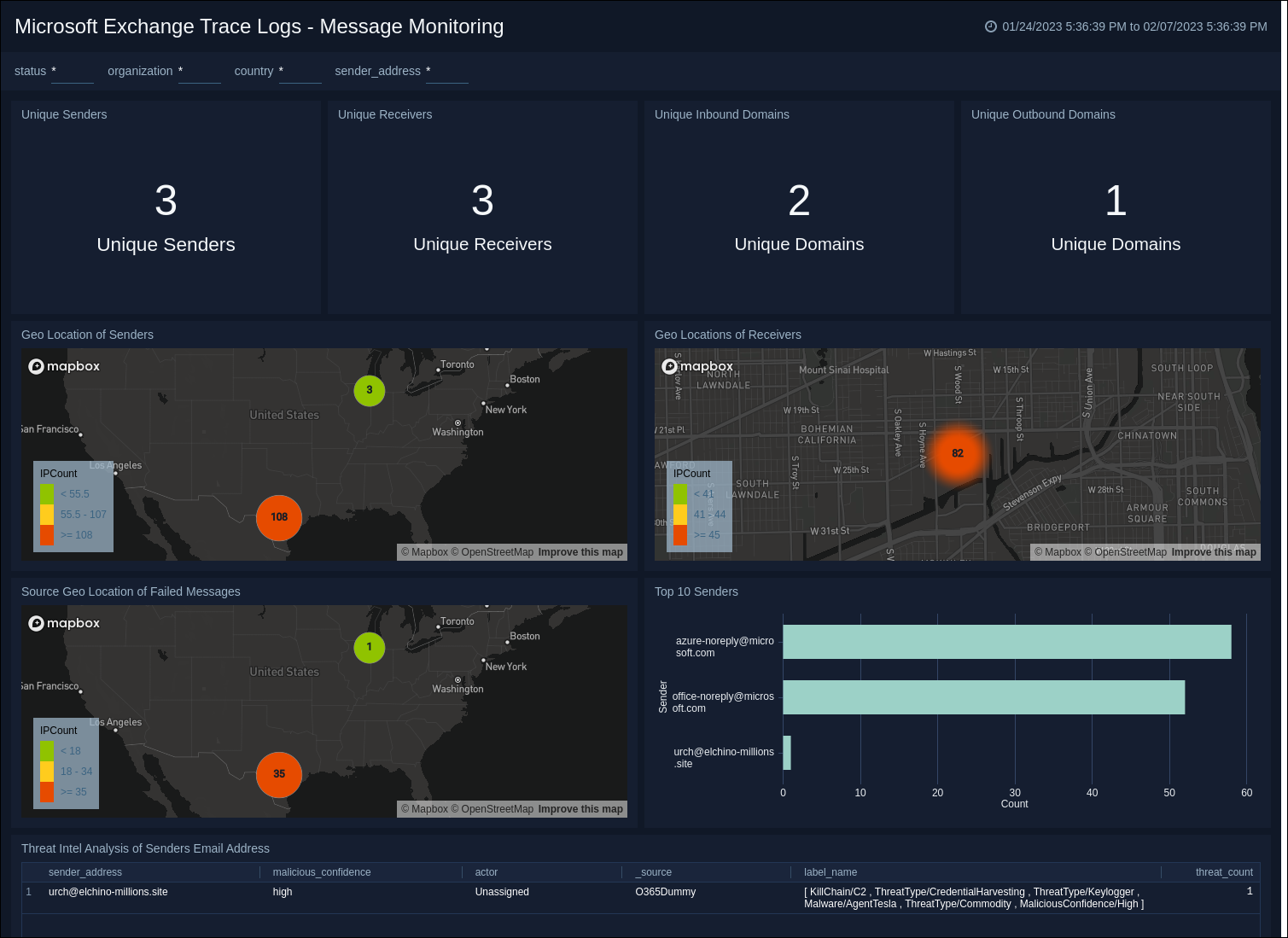Click the clock icon beside the time range
The width and height of the screenshot is (1288, 938).
989,26
